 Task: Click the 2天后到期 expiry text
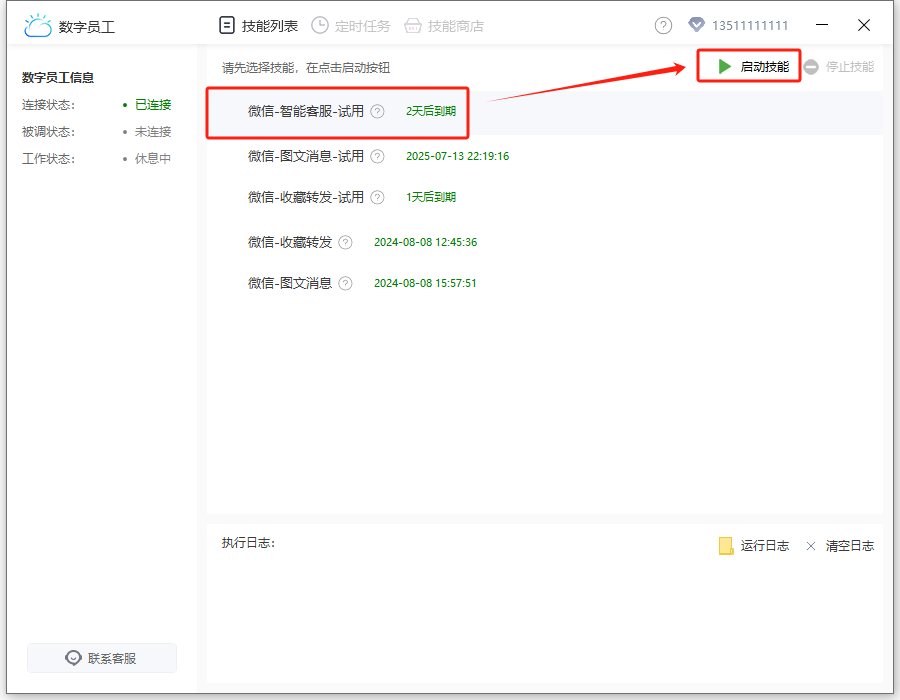(x=431, y=111)
